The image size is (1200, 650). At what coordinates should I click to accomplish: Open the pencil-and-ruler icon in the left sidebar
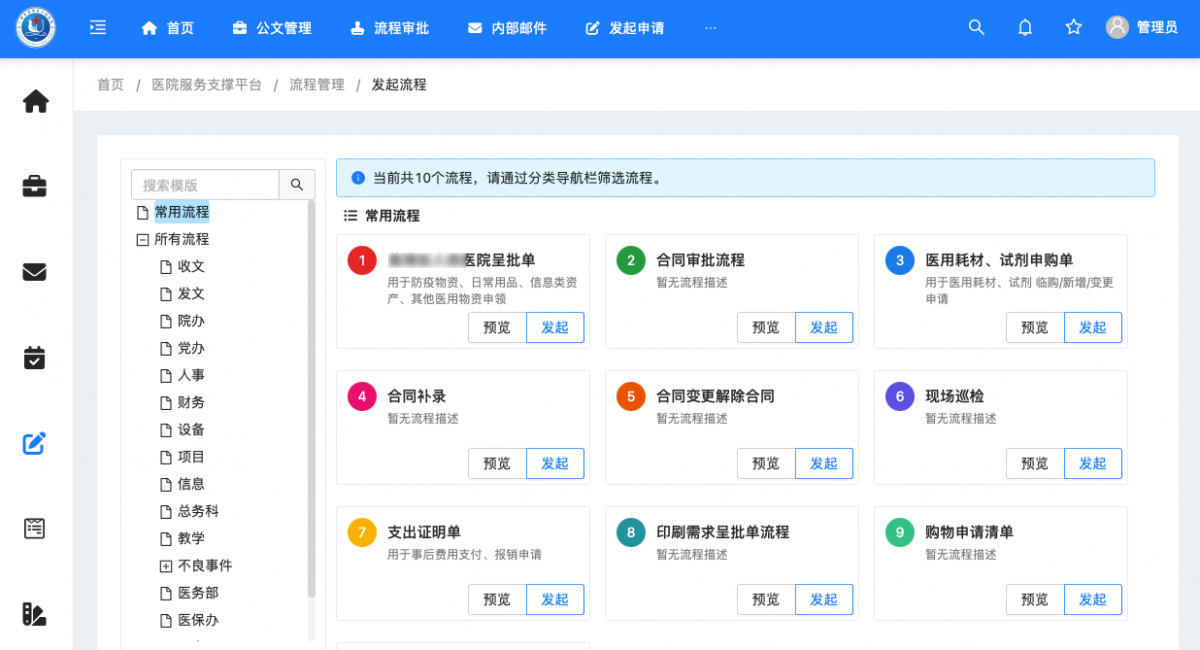tap(36, 614)
